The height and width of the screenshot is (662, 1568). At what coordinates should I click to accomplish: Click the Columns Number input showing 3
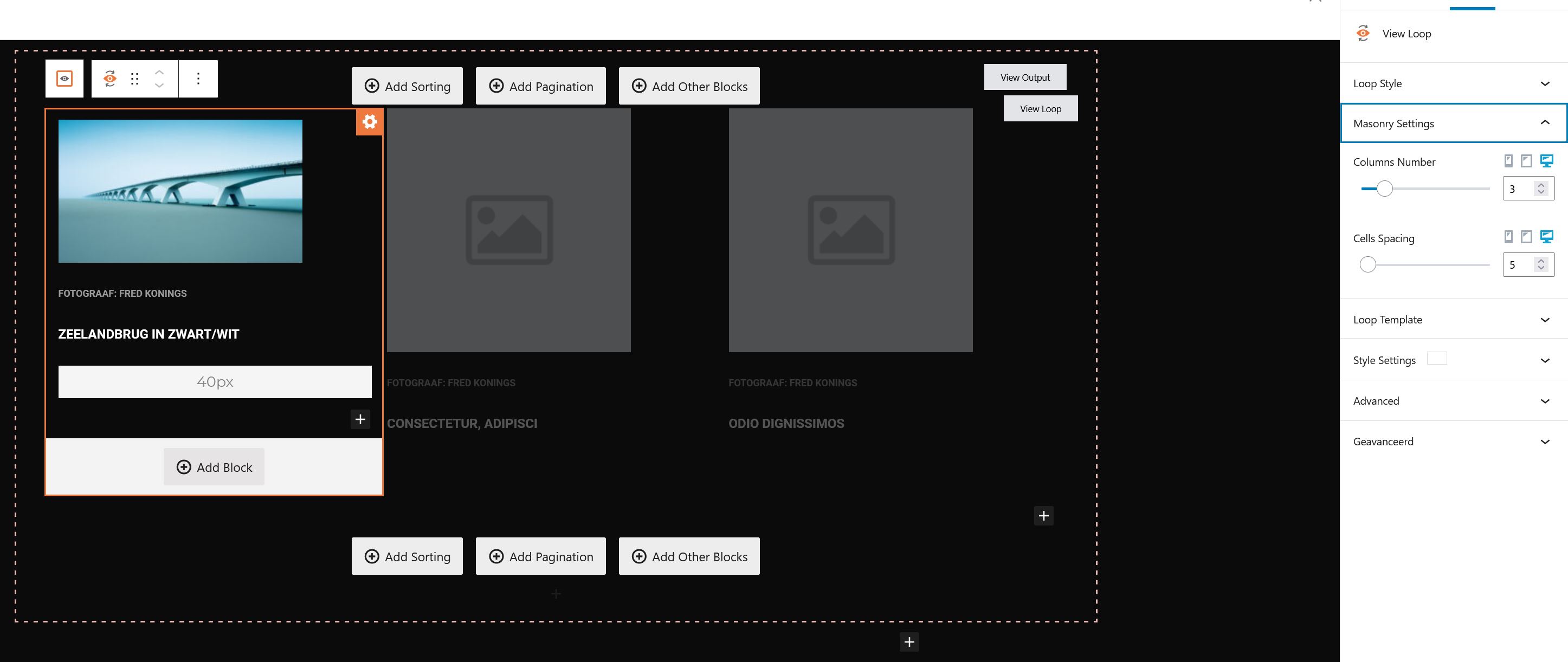point(1519,189)
